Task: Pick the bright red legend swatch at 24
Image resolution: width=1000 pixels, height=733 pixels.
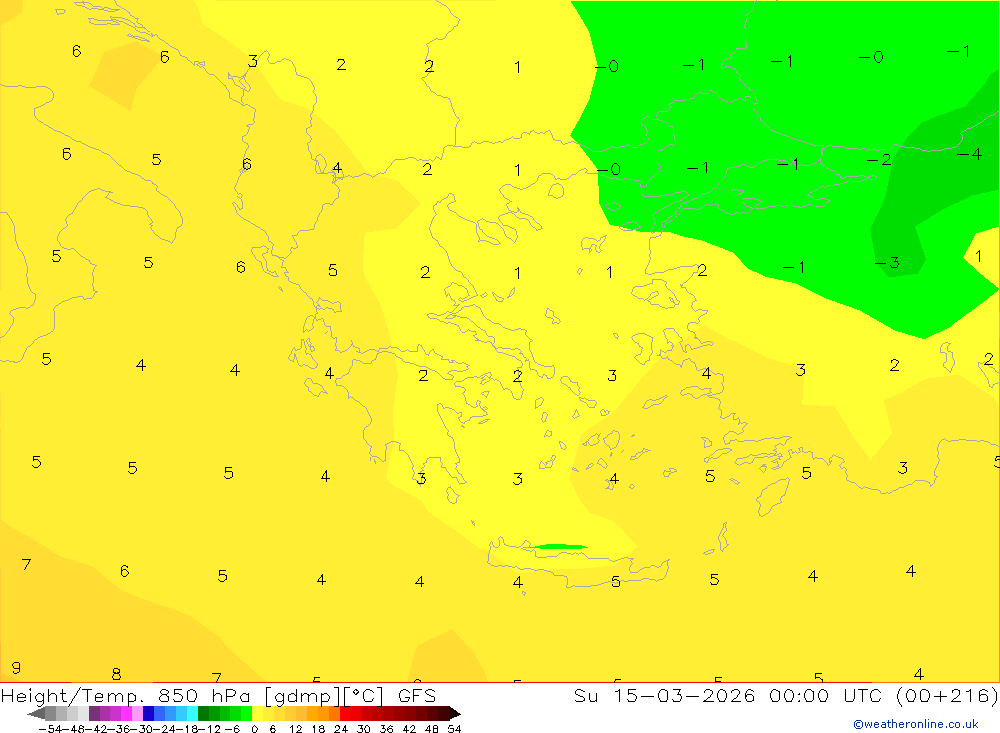Action: [x=345, y=713]
